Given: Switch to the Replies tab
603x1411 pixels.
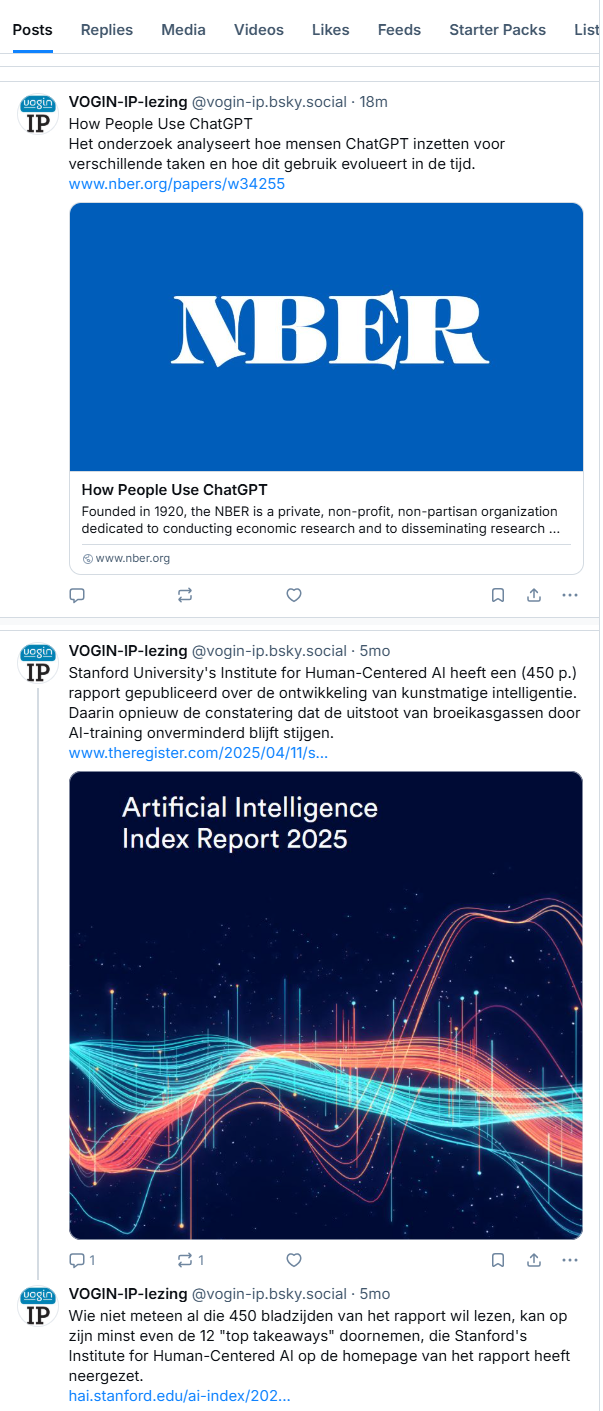Looking at the screenshot, I should point(107,30).
